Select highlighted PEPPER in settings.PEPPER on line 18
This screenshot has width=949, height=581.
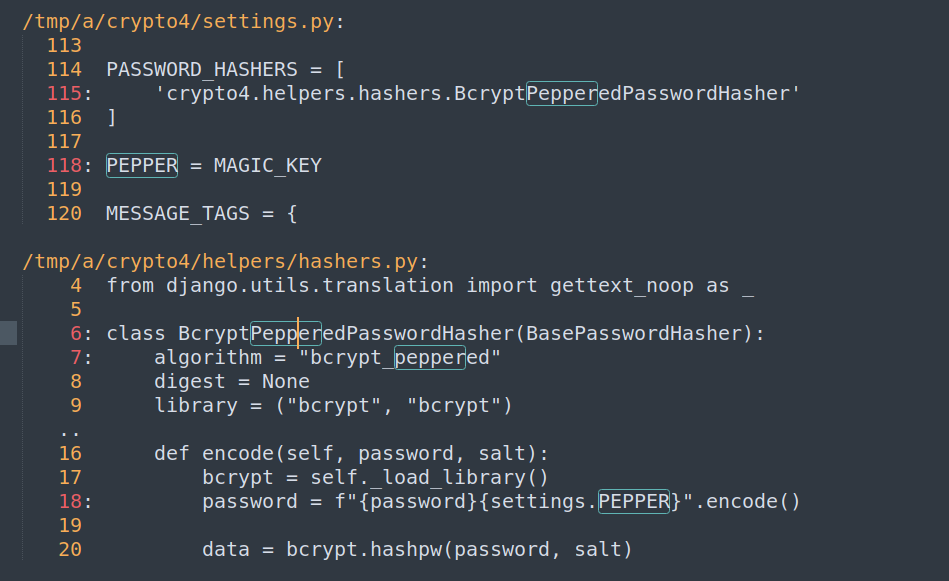[633, 501]
